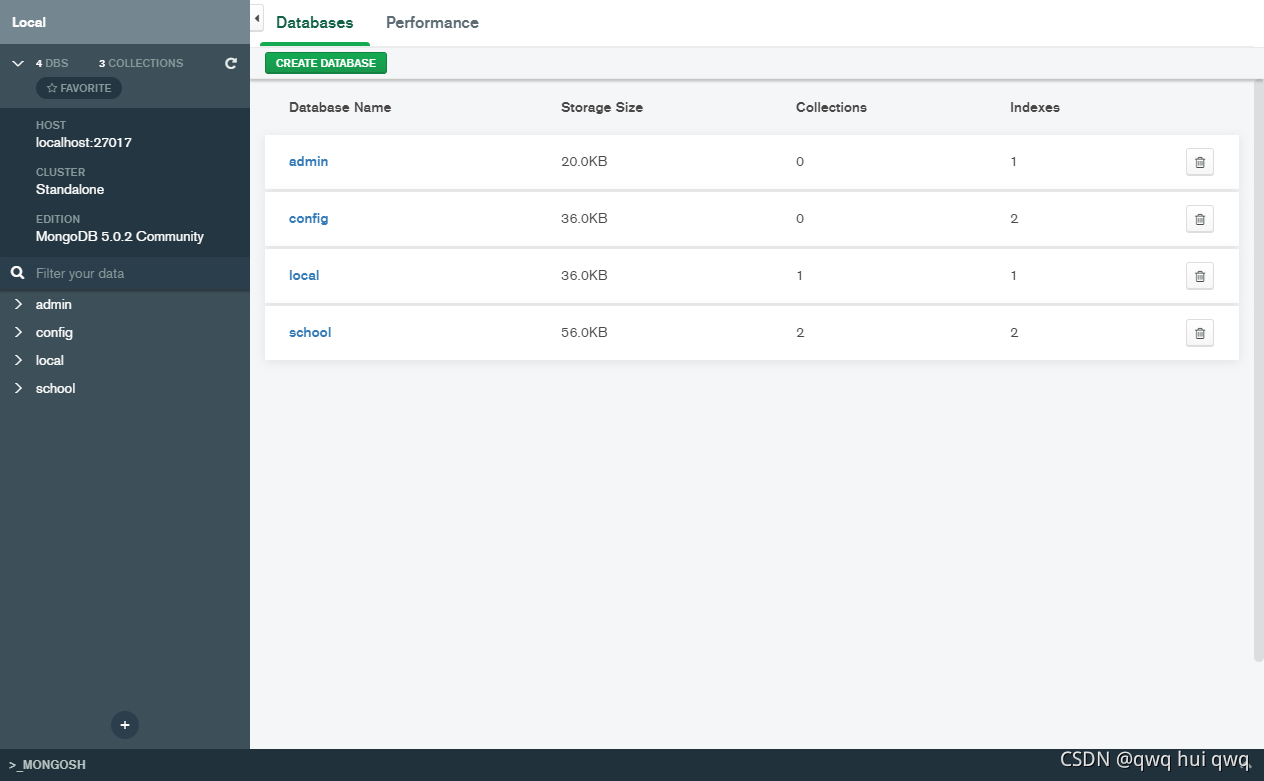The width and height of the screenshot is (1264, 781).
Task: Click host value localhost:27017
Action: (x=84, y=142)
